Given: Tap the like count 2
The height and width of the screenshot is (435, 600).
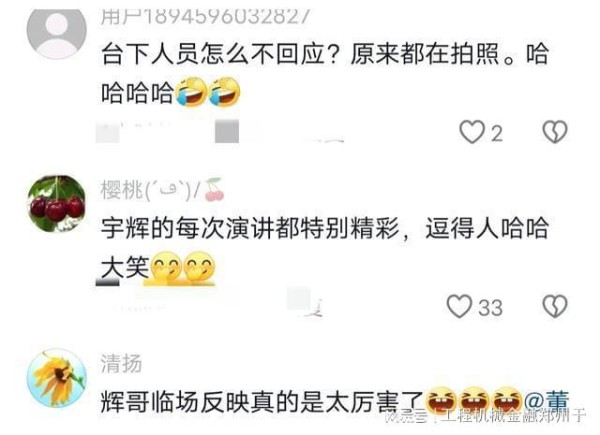Looking at the screenshot, I should pos(497,134).
